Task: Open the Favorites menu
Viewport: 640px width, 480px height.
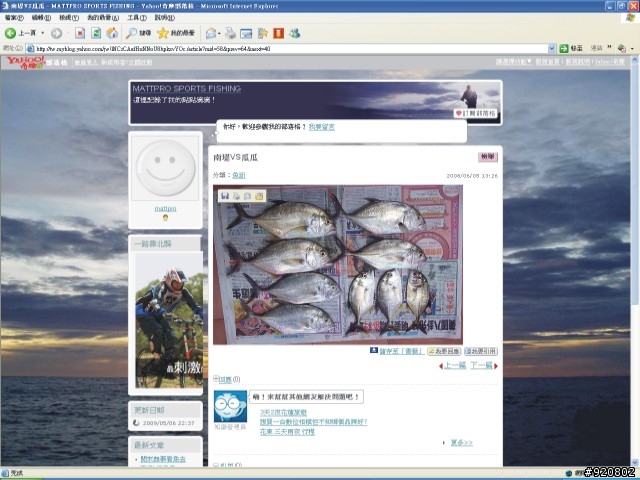Action: 103,18
